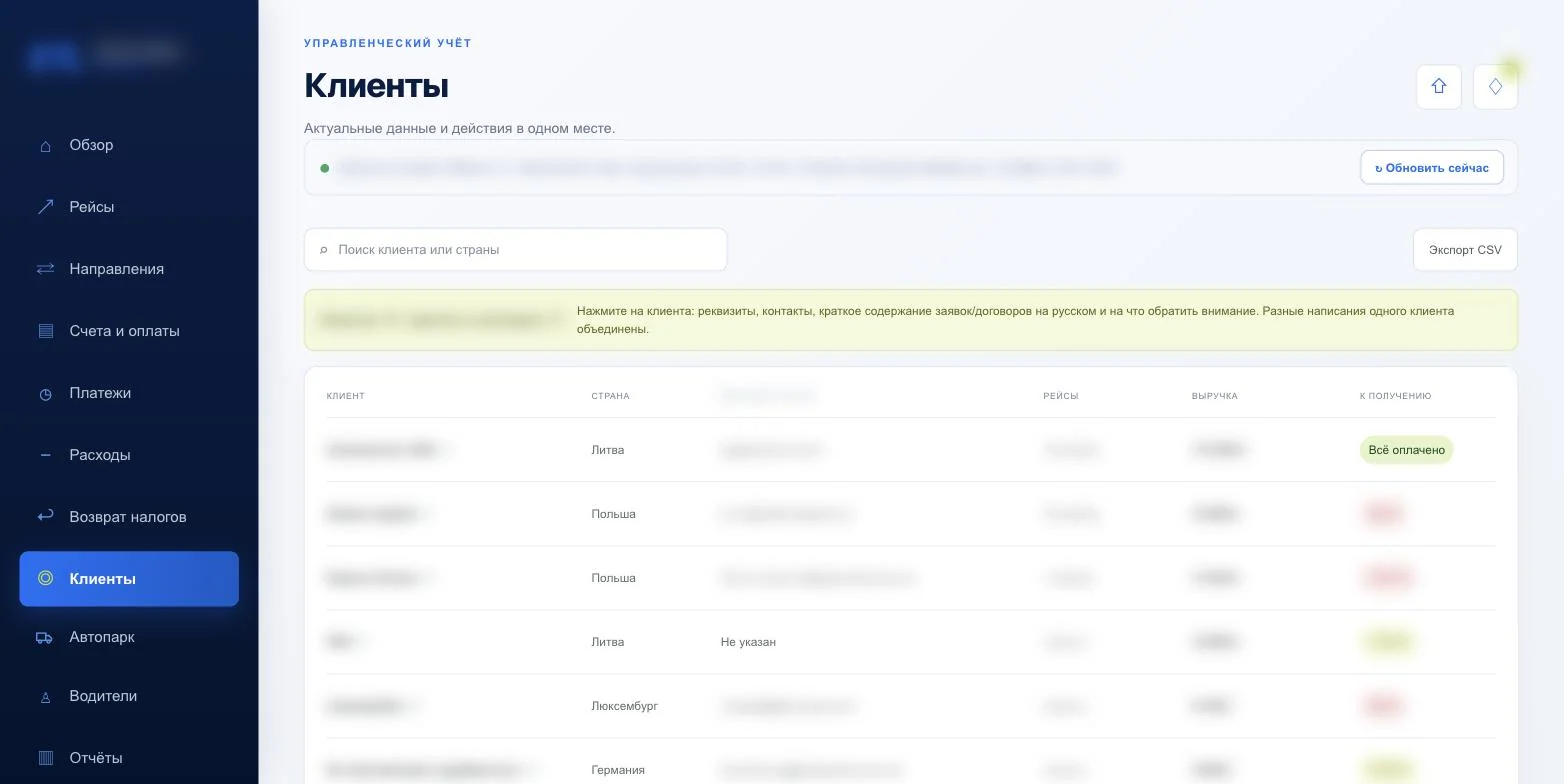This screenshot has height=784, width=1564.
Task: Open Отчёты via its bars icon
Action: click(45, 758)
